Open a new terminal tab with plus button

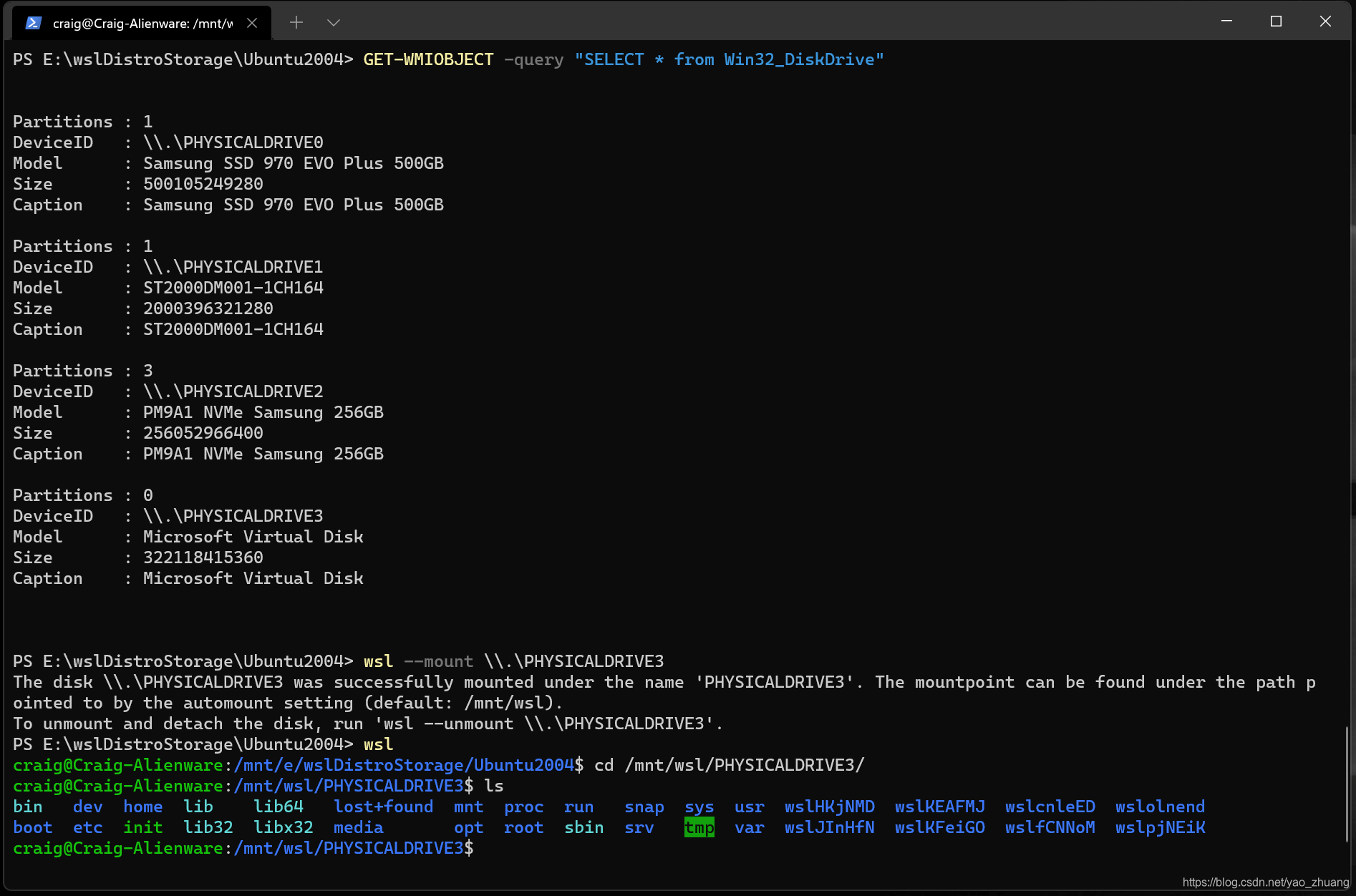(x=296, y=23)
